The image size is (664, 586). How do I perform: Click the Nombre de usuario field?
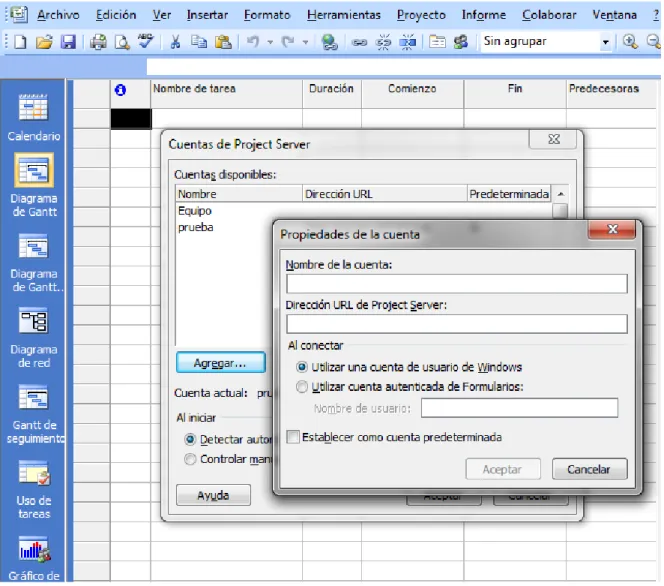tap(519, 408)
